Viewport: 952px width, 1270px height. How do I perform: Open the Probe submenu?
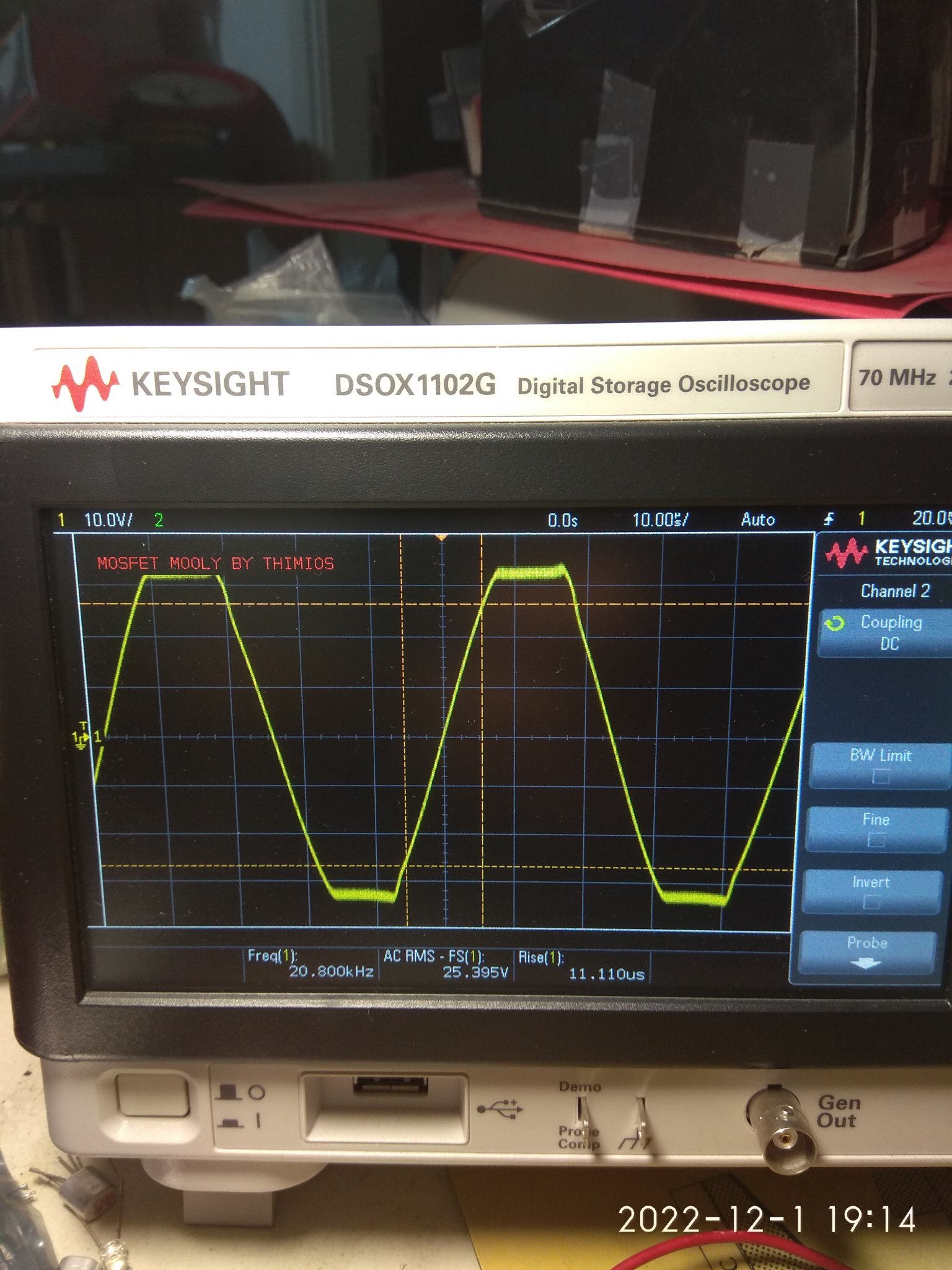866,952
